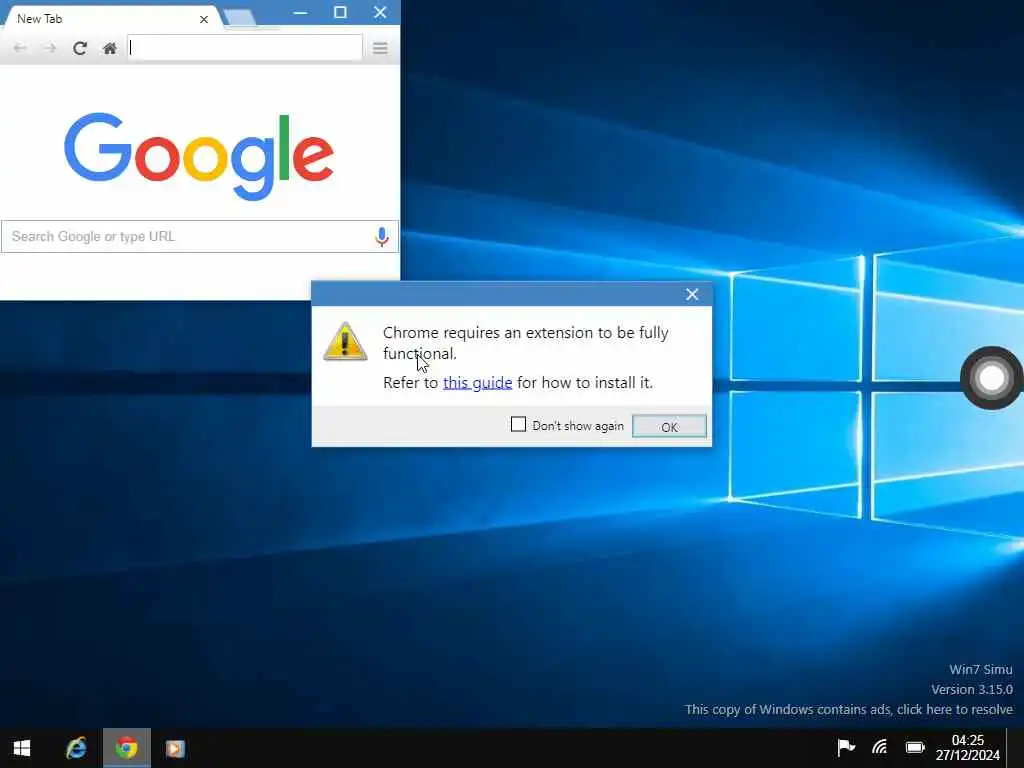The width and height of the screenshot is (1024, 768).
Task: Confirm dialog with OK
Action: 669,426
